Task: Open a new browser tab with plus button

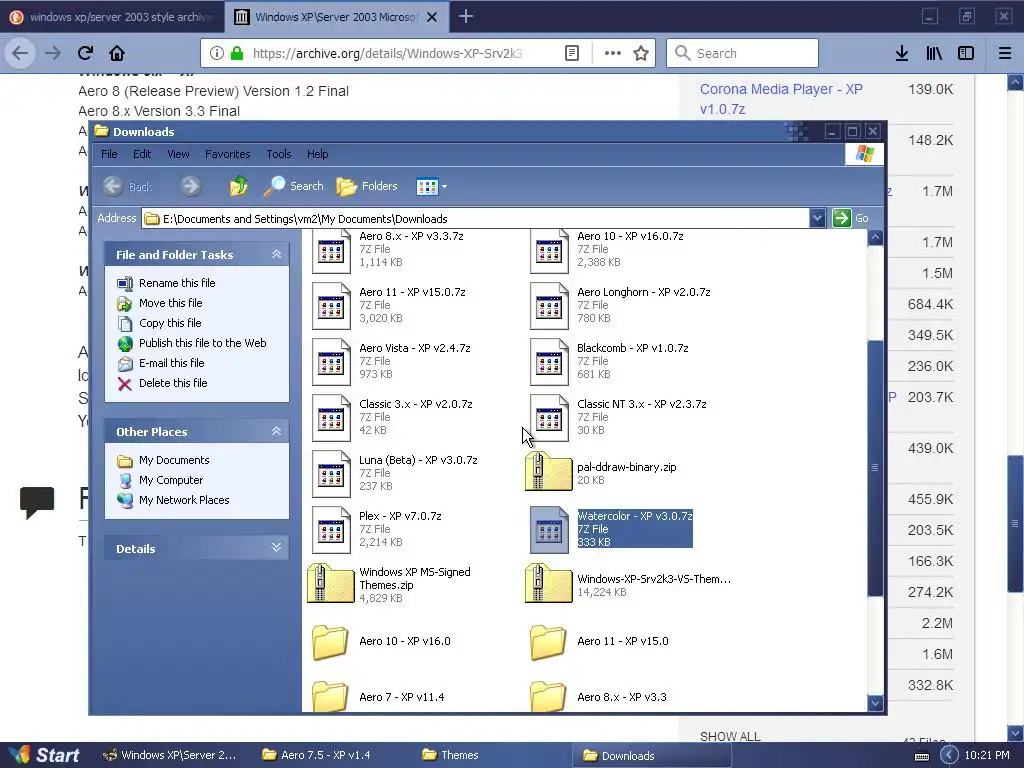Action: (466, 16)
